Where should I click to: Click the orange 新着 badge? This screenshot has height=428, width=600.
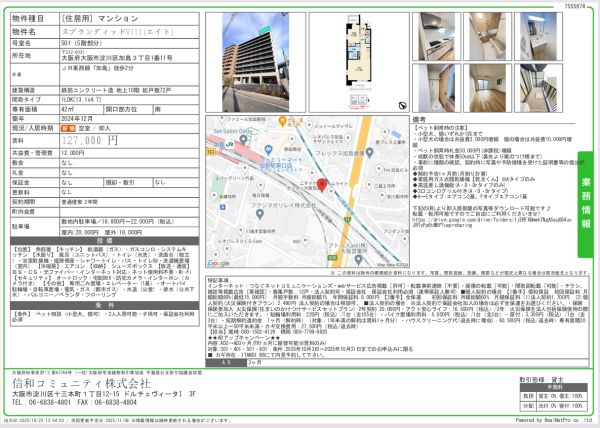coord(68,129)
